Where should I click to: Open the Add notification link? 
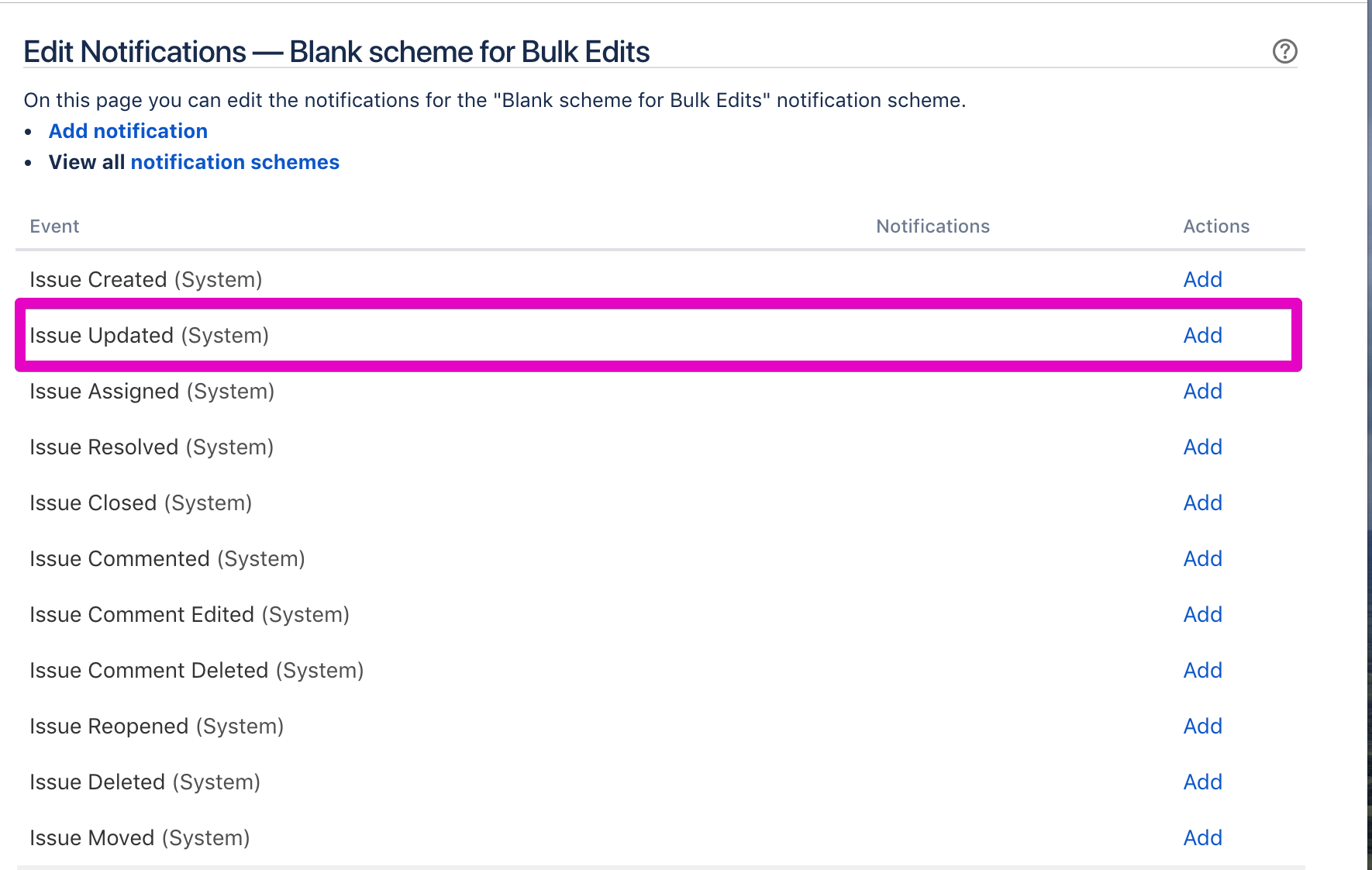pos(128,131)
